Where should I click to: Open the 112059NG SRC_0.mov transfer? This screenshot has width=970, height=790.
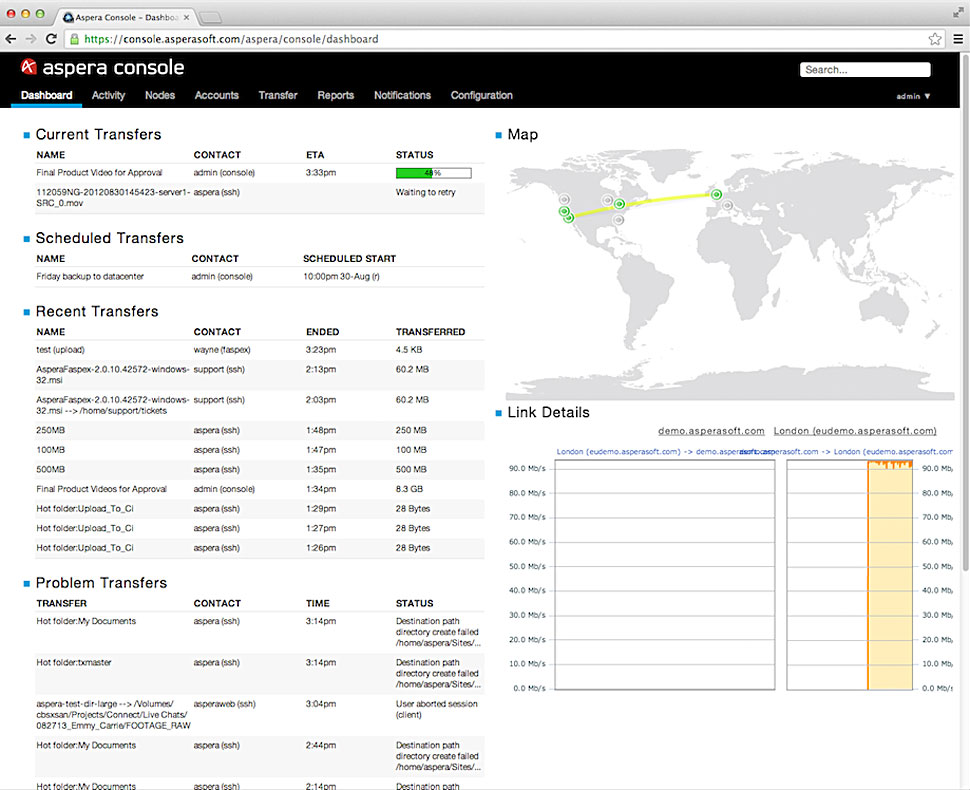[113, 197]
